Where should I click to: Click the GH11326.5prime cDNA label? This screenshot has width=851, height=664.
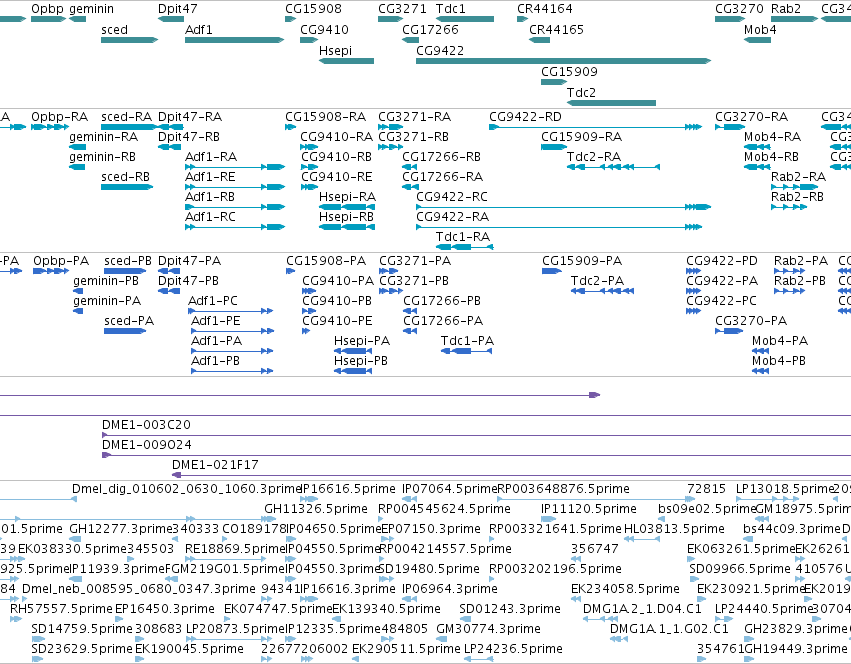[x=316, y=509]
